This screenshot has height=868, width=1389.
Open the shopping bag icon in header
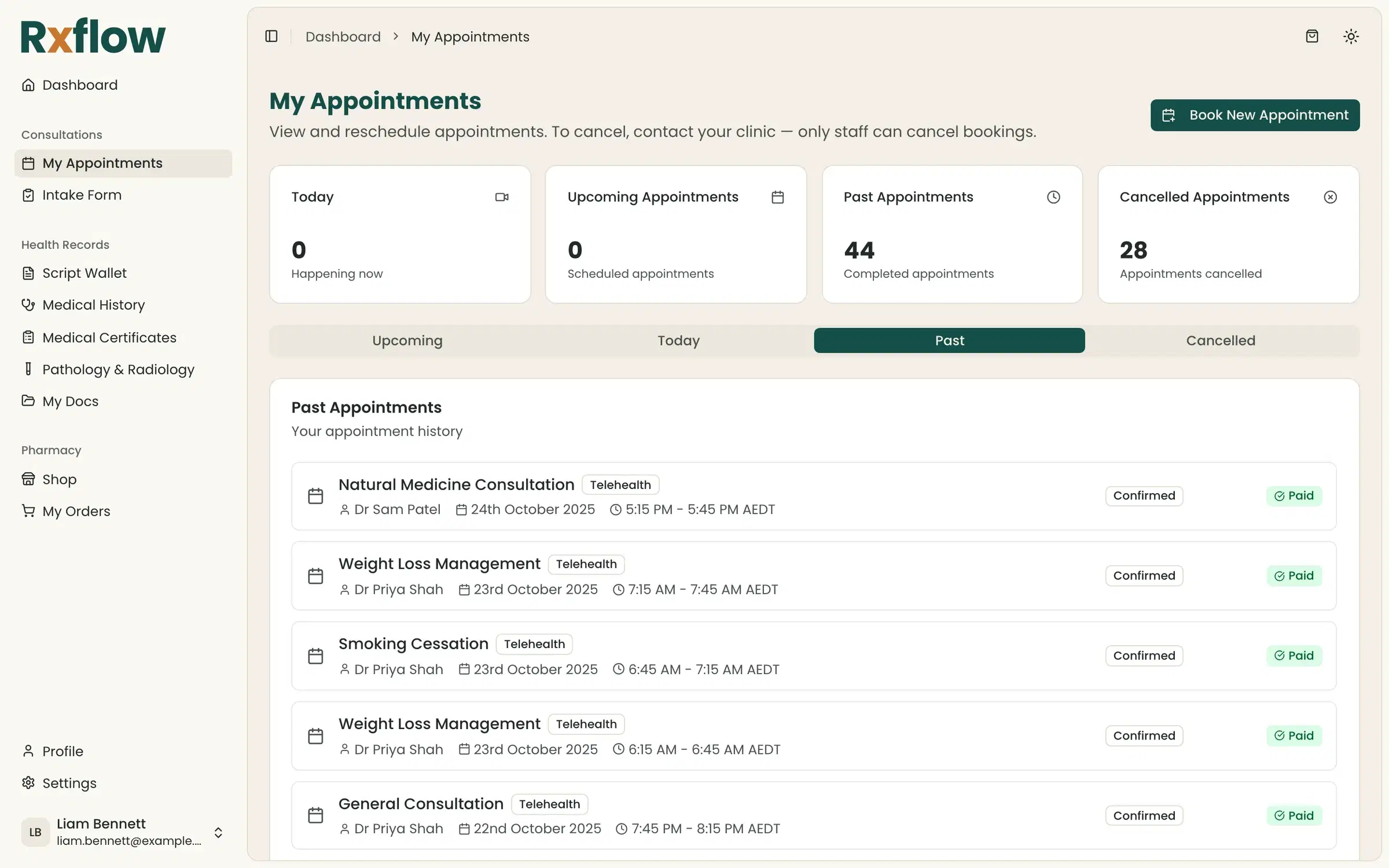(x=1312, y=36)
